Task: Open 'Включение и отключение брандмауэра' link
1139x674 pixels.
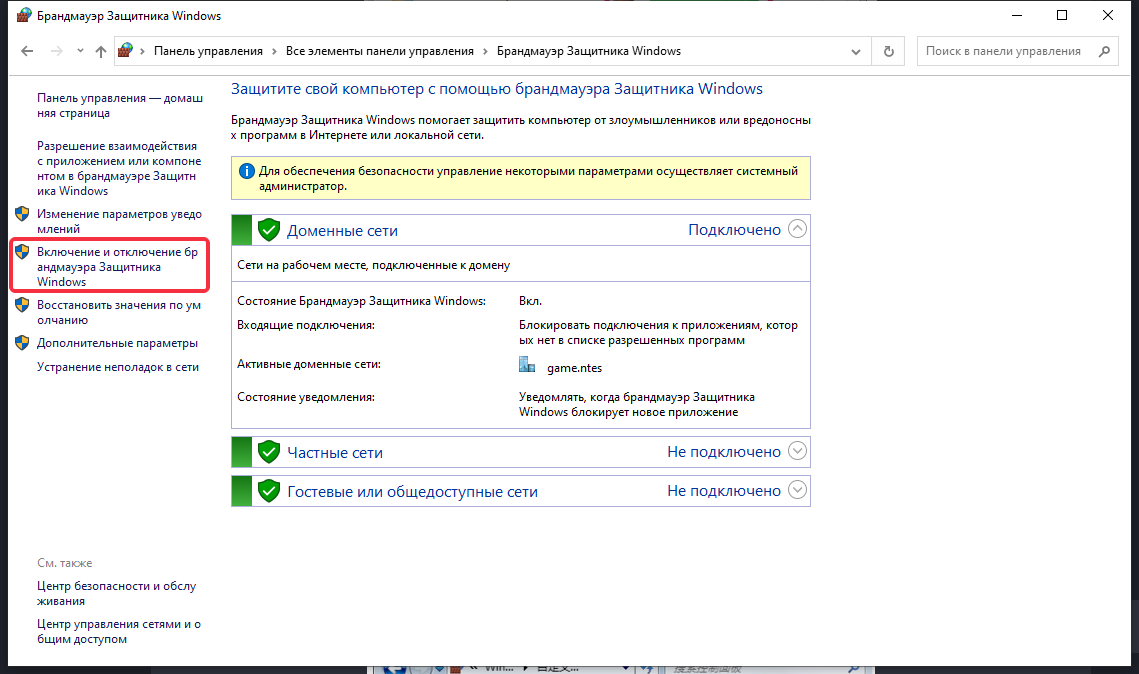Action: pyautogui.click(x=117, y=267)
